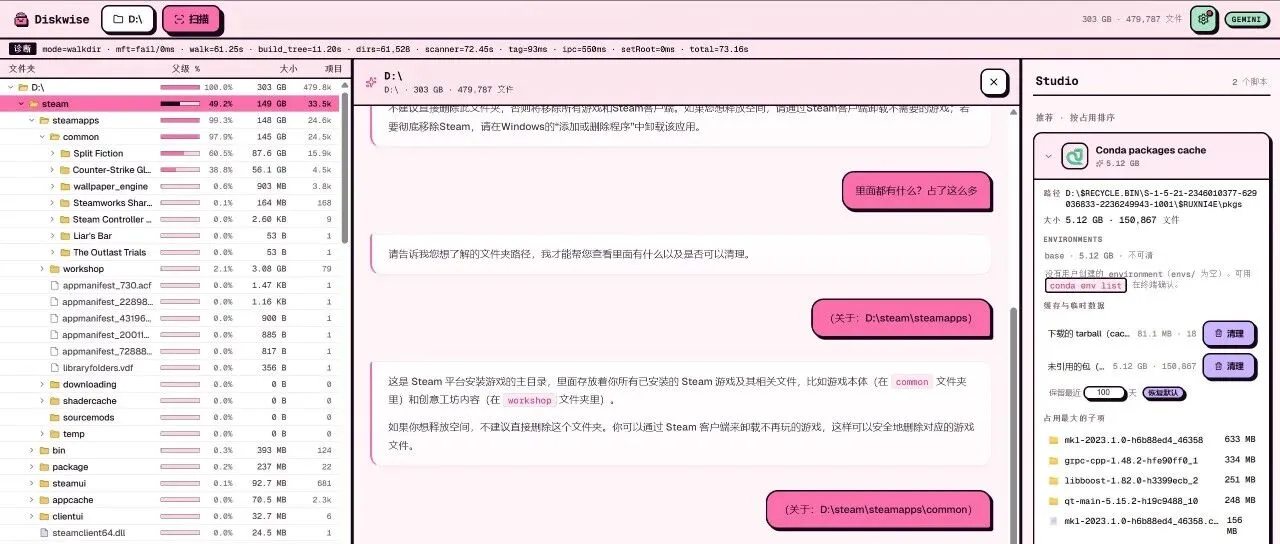
Task: Sort by the 项目 column header
Action: (334, 69)
